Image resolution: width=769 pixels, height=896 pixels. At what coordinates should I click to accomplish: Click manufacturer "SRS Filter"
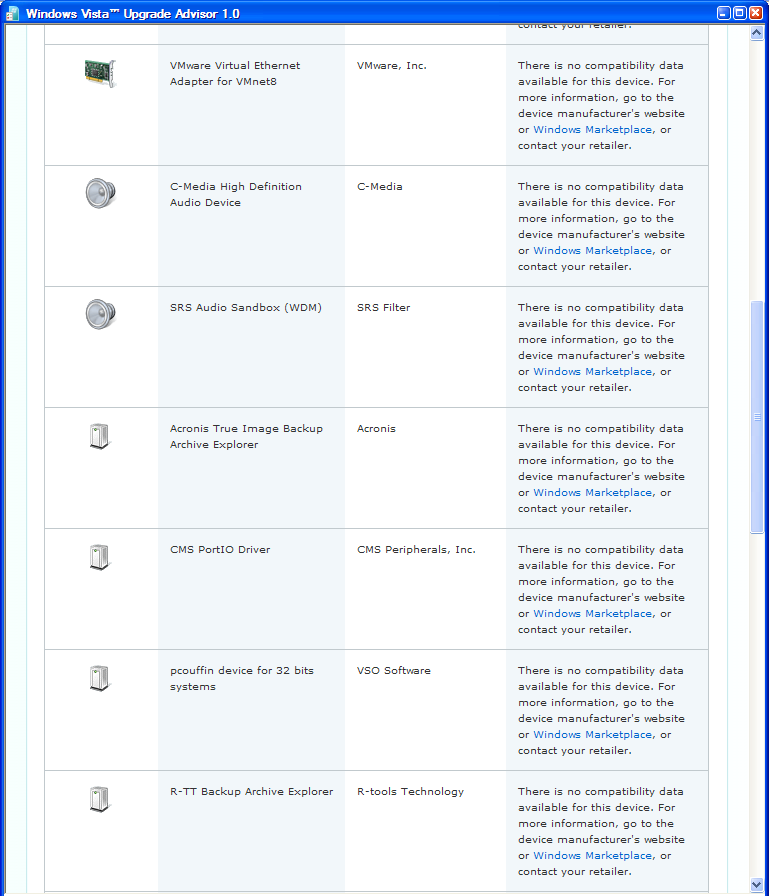tap(383, 308)
